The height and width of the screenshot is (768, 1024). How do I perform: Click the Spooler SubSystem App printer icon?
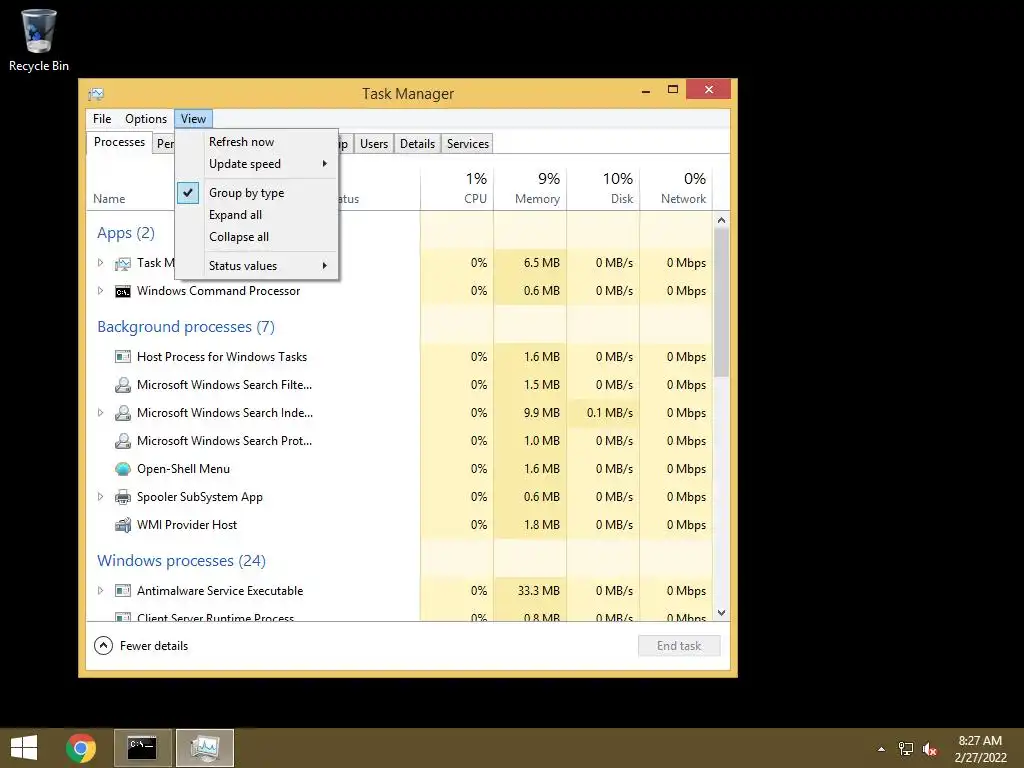tap(123, 497)
